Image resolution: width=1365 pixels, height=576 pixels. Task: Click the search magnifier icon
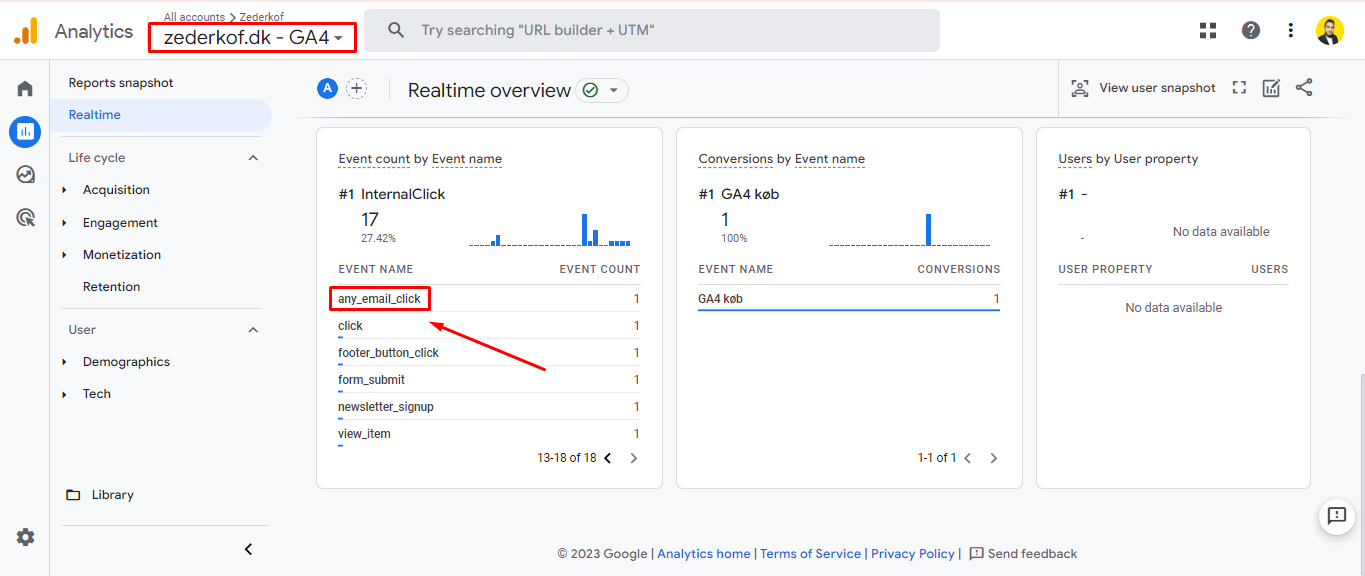click(396, 31)
